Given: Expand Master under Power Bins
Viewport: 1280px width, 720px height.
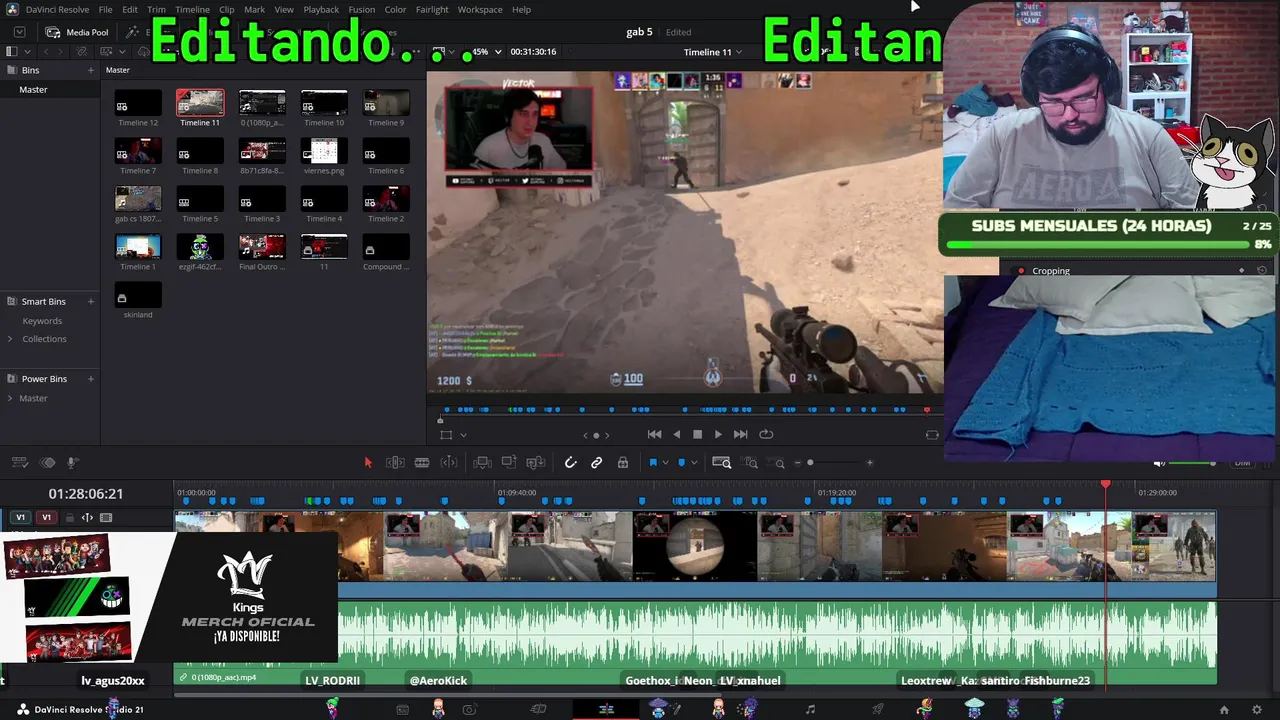Looking at the screenshot, I should click(11, 398).
